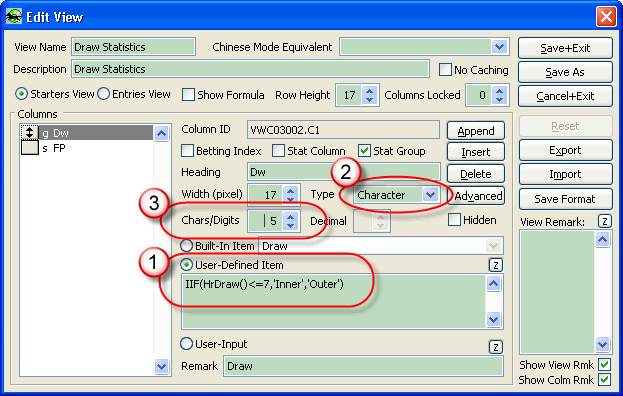The height and width of the screenshot is (396, 623).
Task: Enable the Hidden checkbox
Action: [454, 220]
